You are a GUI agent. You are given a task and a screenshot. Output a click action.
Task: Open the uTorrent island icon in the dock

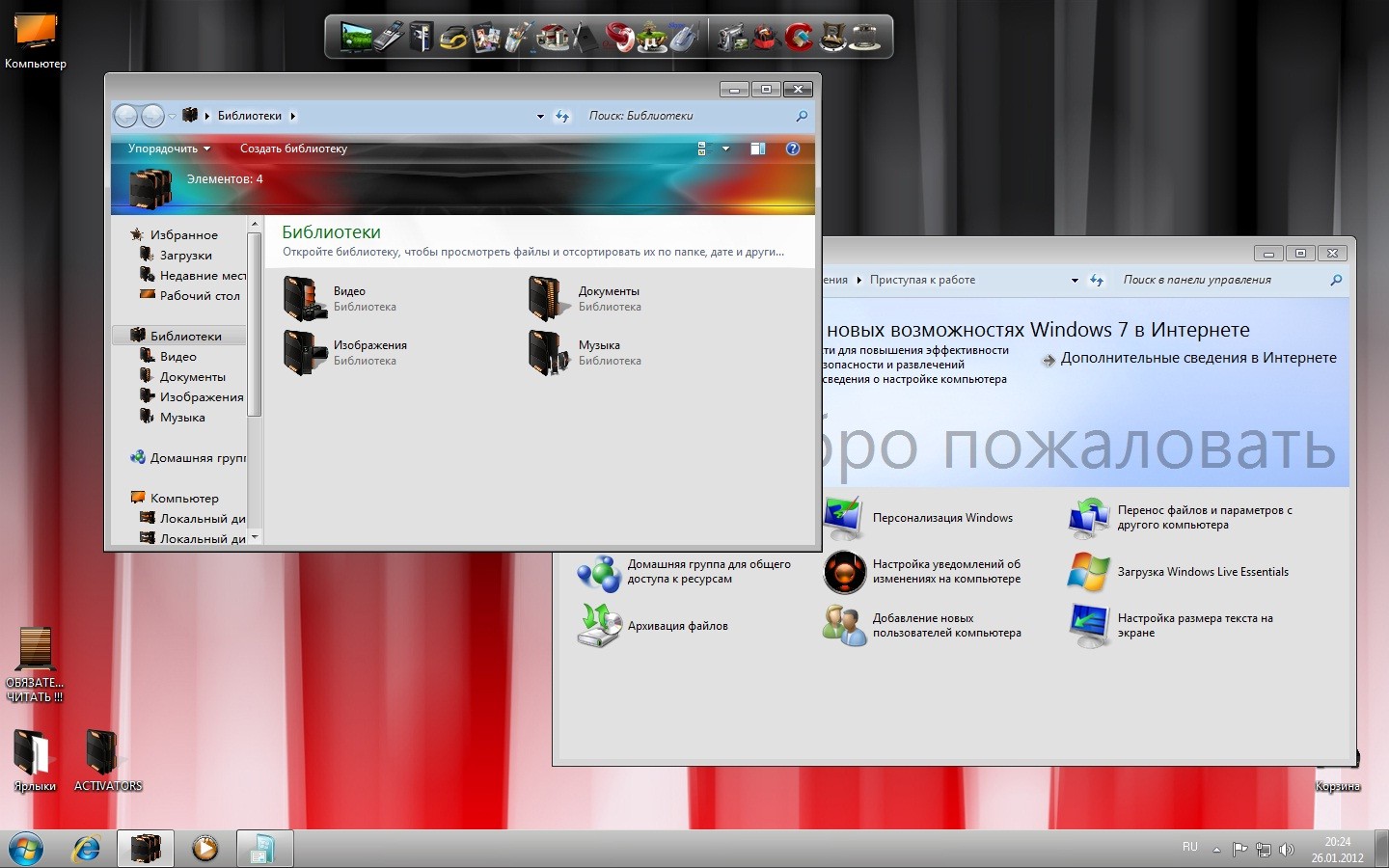653,38
